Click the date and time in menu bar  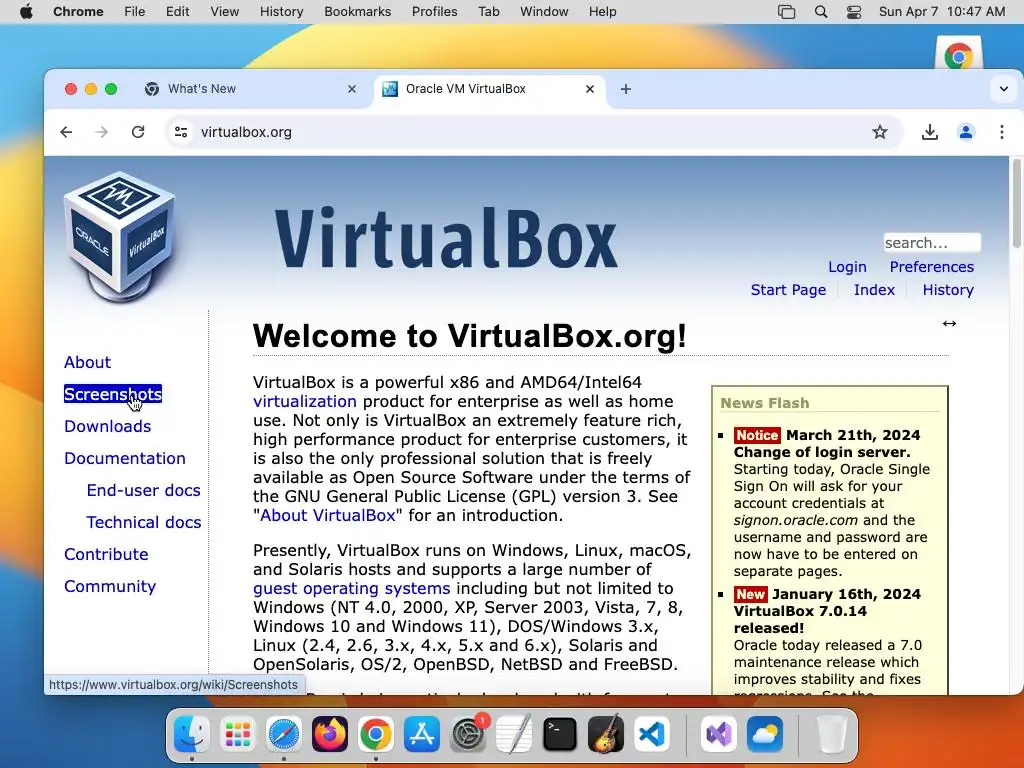point(942,12)
